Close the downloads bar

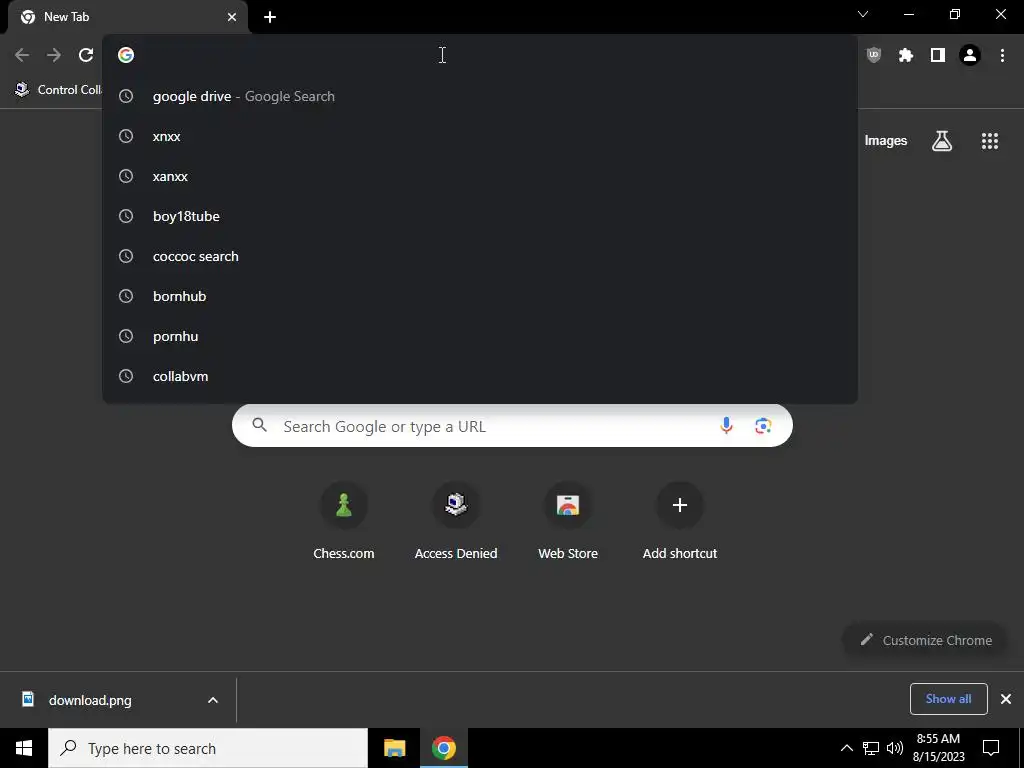point(1006,699)
